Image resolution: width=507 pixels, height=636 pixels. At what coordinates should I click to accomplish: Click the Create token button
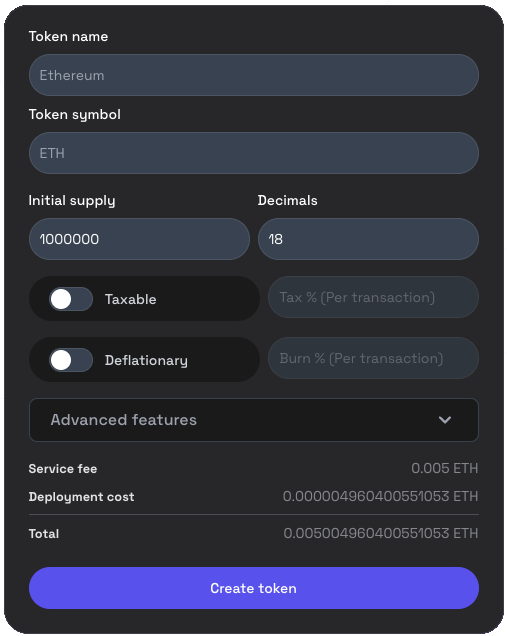point(254,588)
